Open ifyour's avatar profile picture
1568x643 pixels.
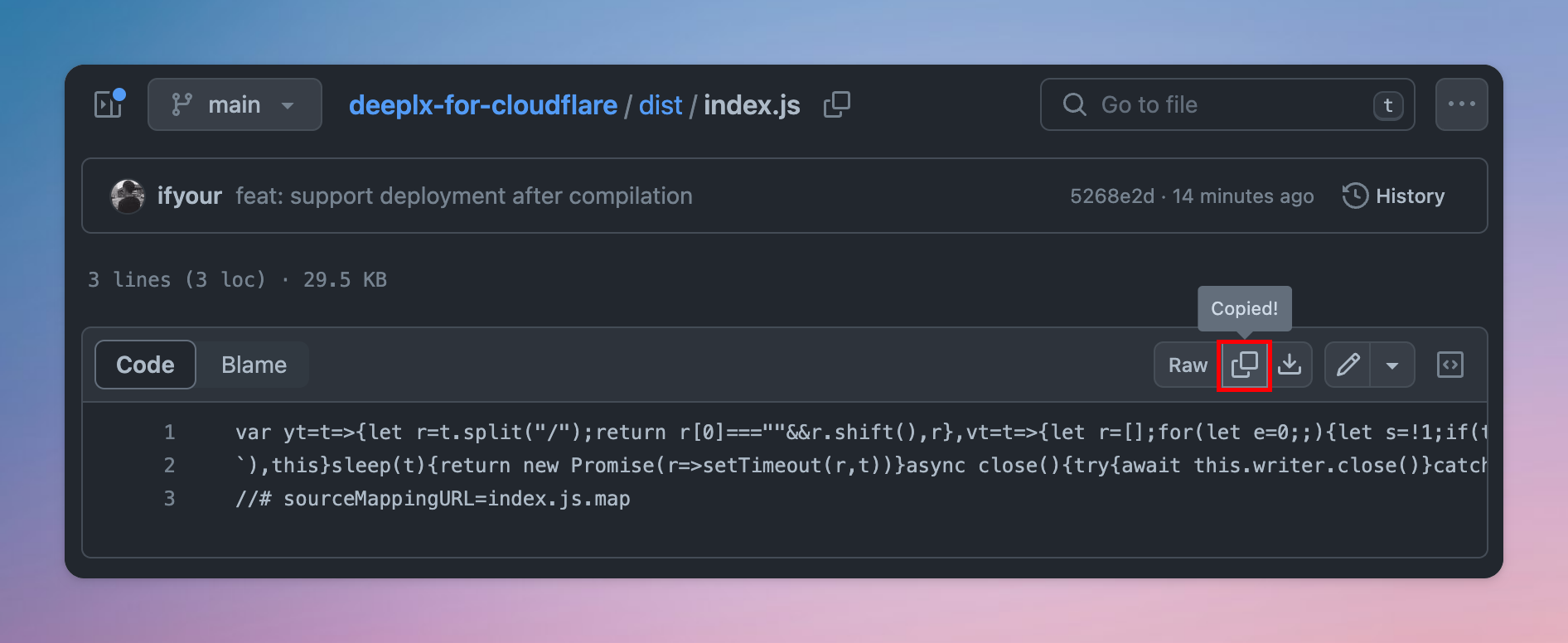[x=128, y=196]
